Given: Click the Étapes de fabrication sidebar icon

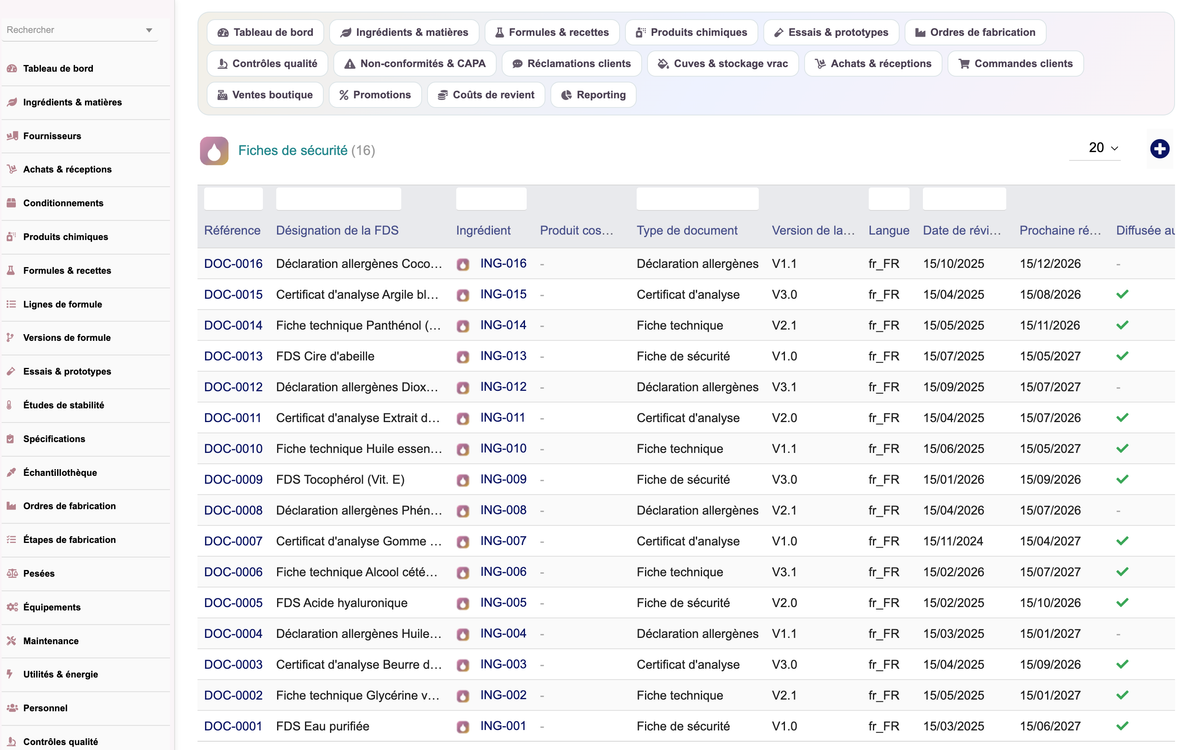Looking at the screenshot, I should [12, 540].
